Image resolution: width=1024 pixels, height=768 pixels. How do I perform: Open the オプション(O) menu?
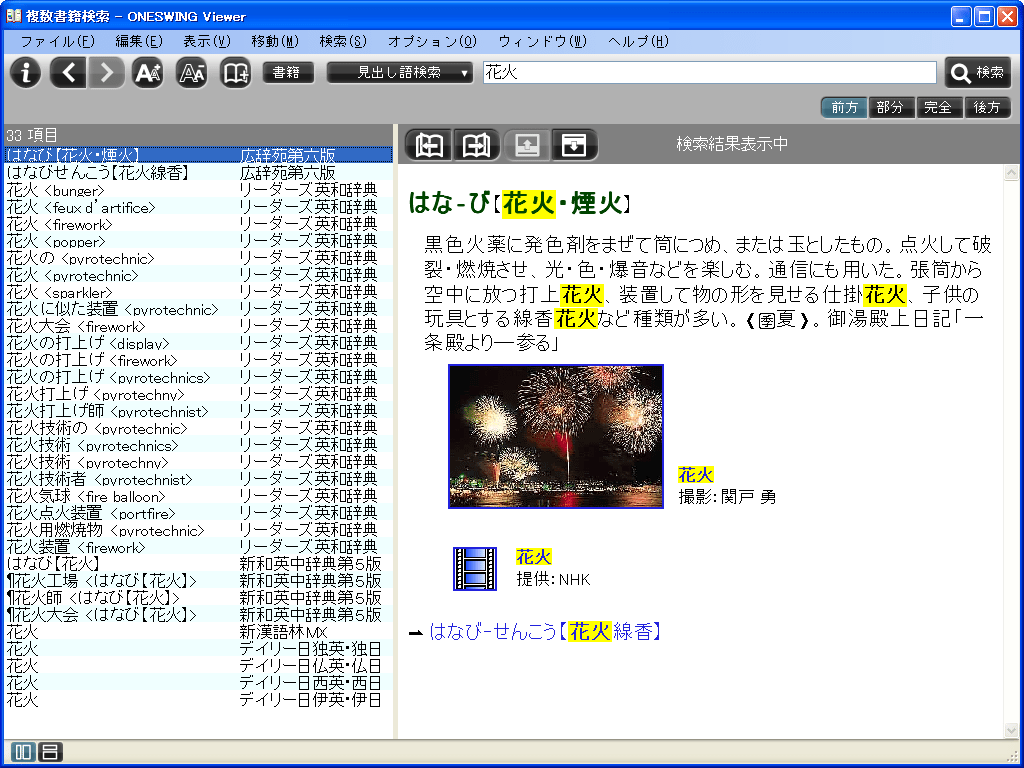pos(432,42)
